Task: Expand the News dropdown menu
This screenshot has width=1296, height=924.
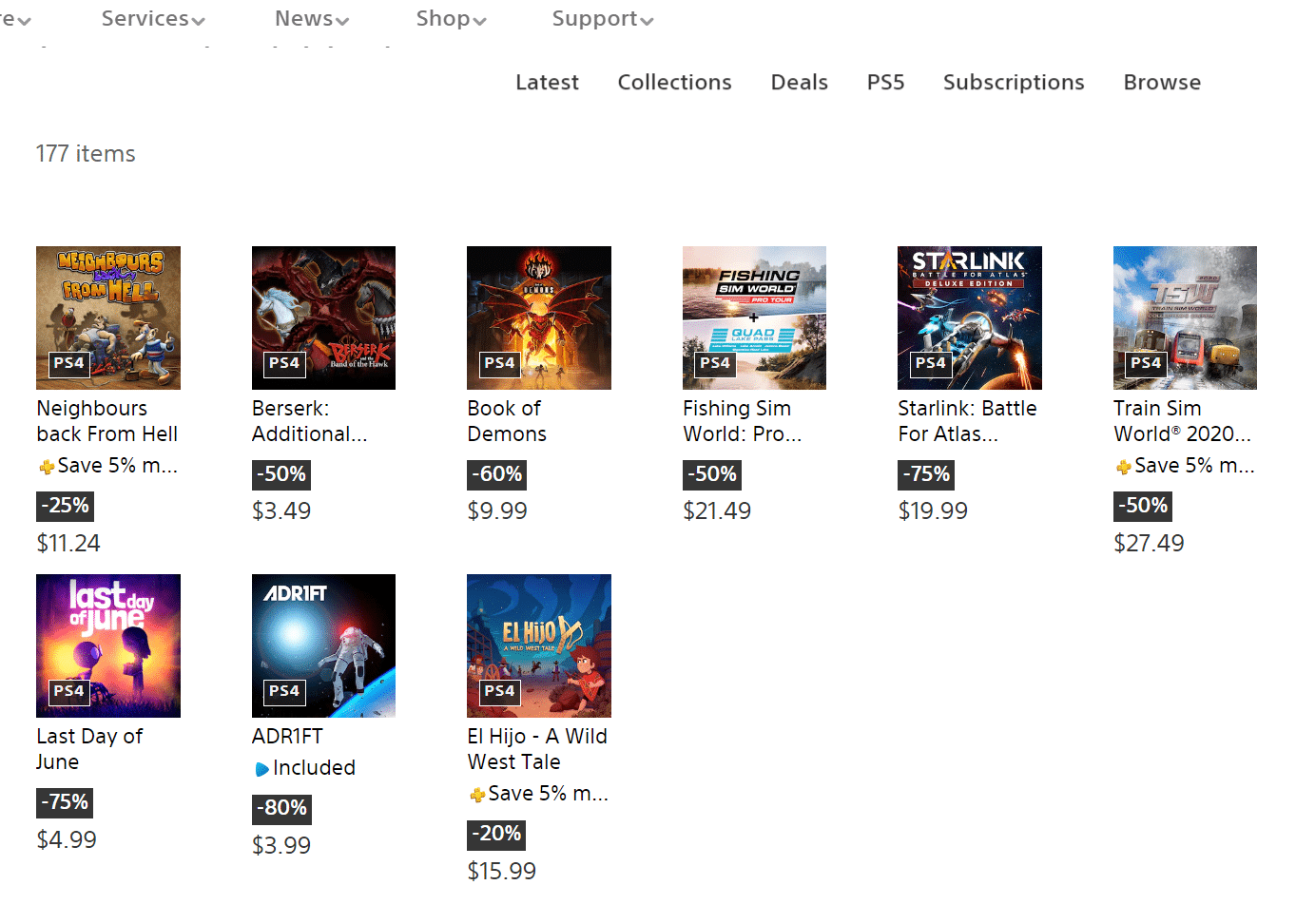Action: 312,19
